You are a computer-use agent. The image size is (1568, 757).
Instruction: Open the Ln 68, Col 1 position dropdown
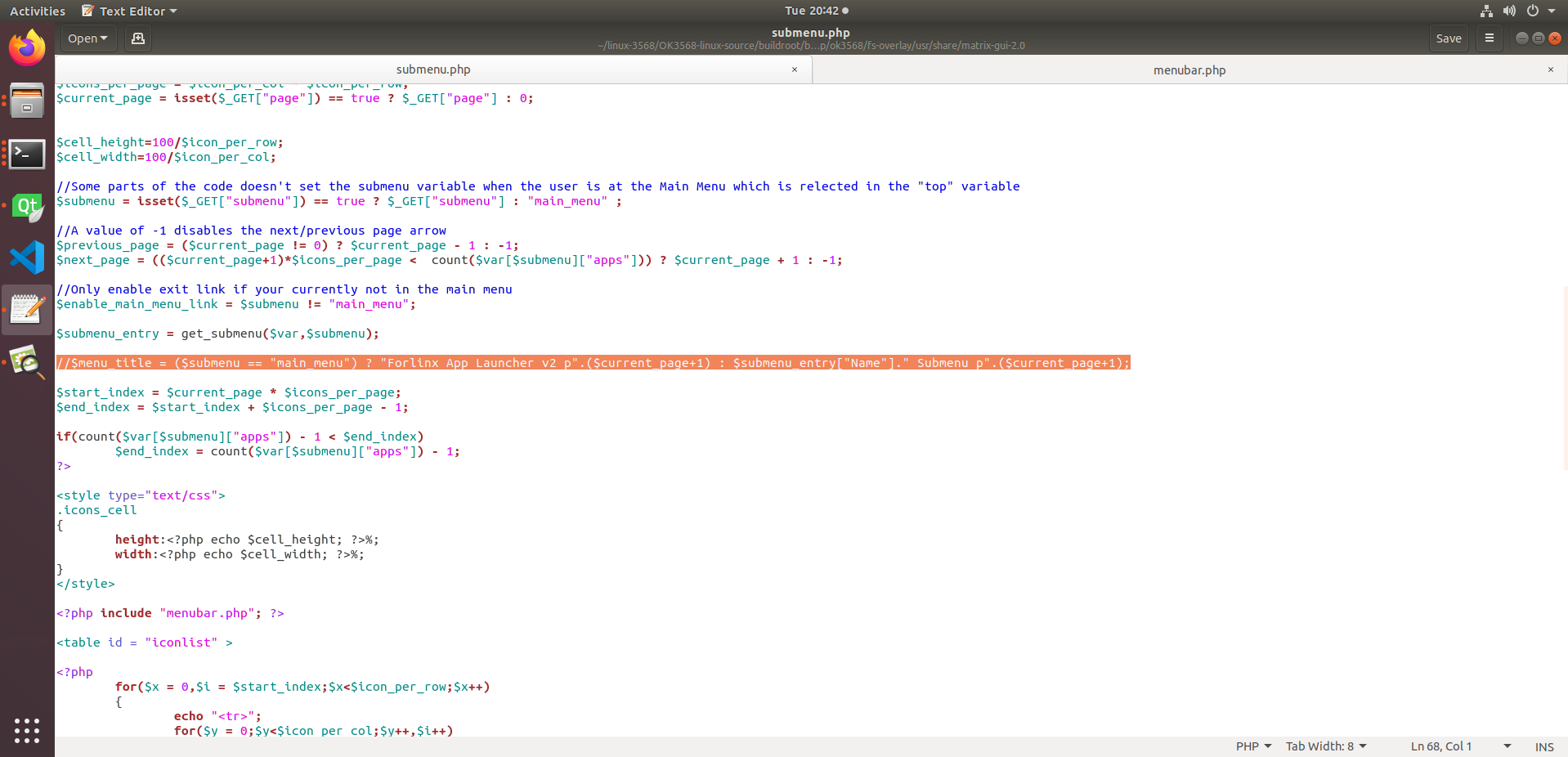(1461, 746)
